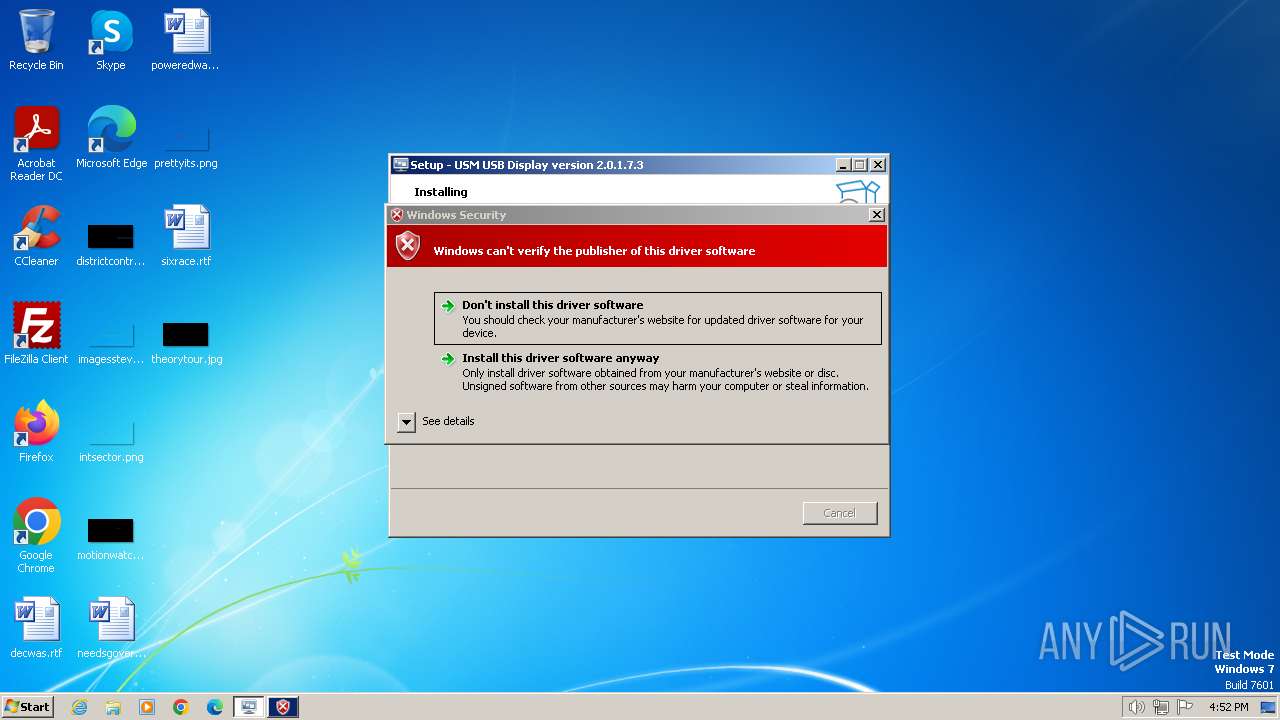Open Internet Explorer in the taskbar

coord(80,707)
